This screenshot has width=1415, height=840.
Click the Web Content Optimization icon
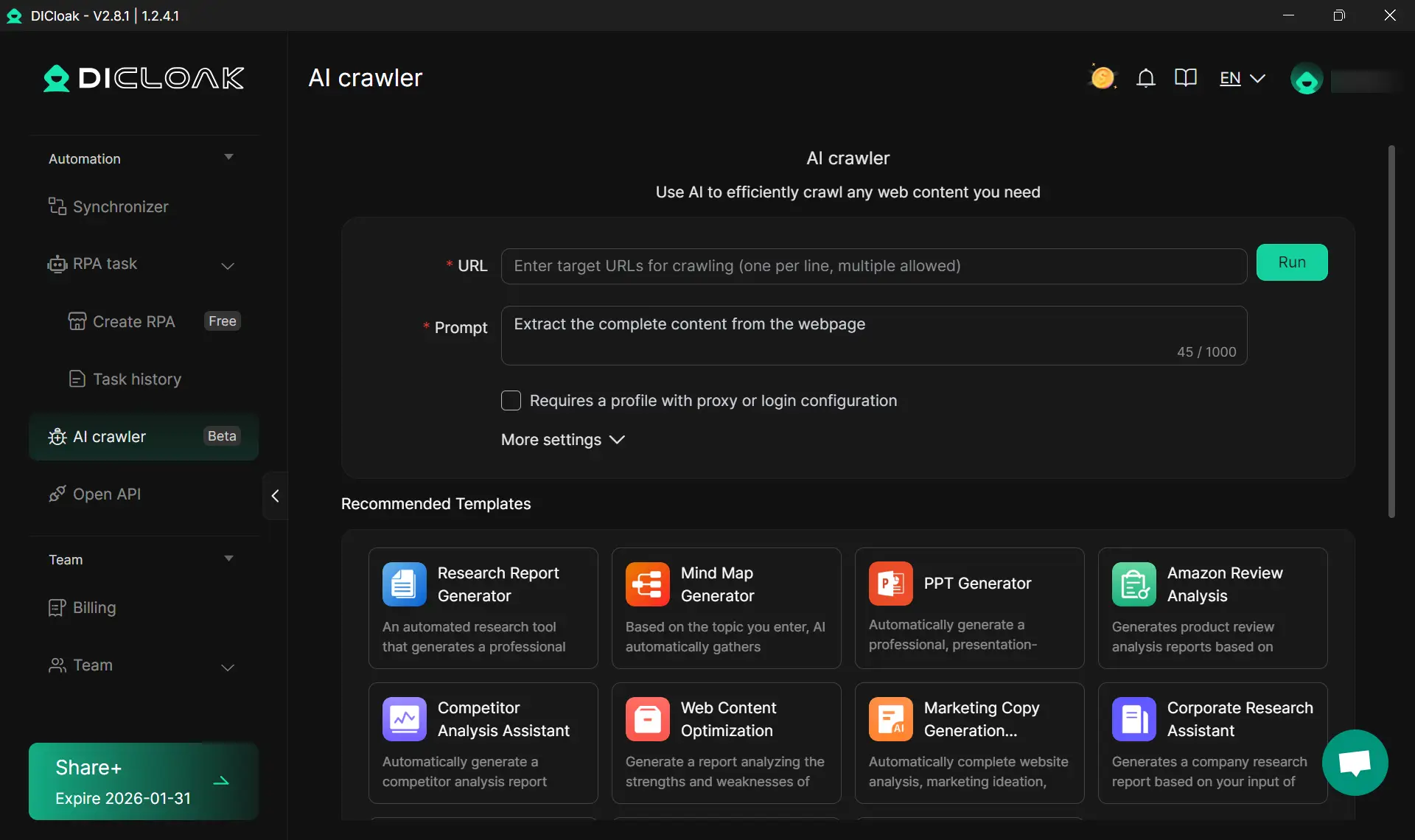coord(647,719)
